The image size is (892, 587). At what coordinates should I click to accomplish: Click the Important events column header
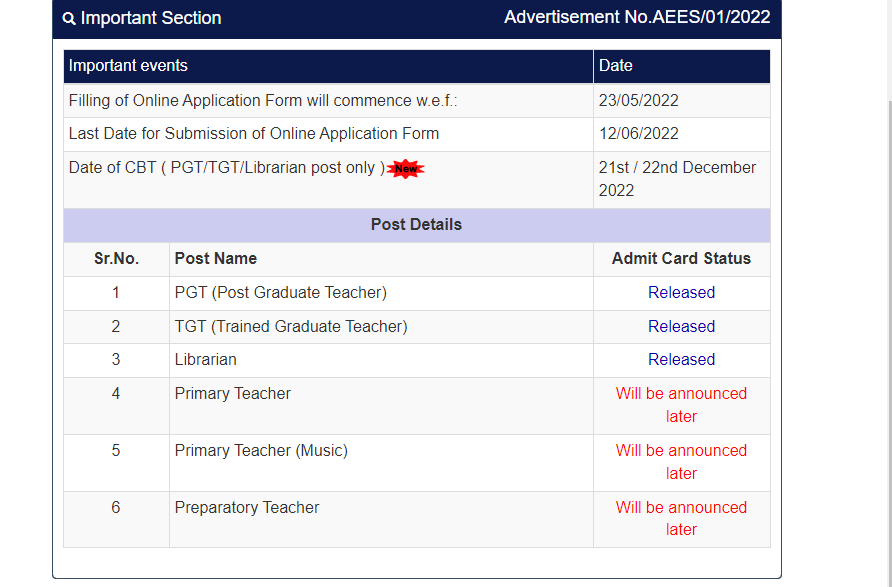[128, 66]
